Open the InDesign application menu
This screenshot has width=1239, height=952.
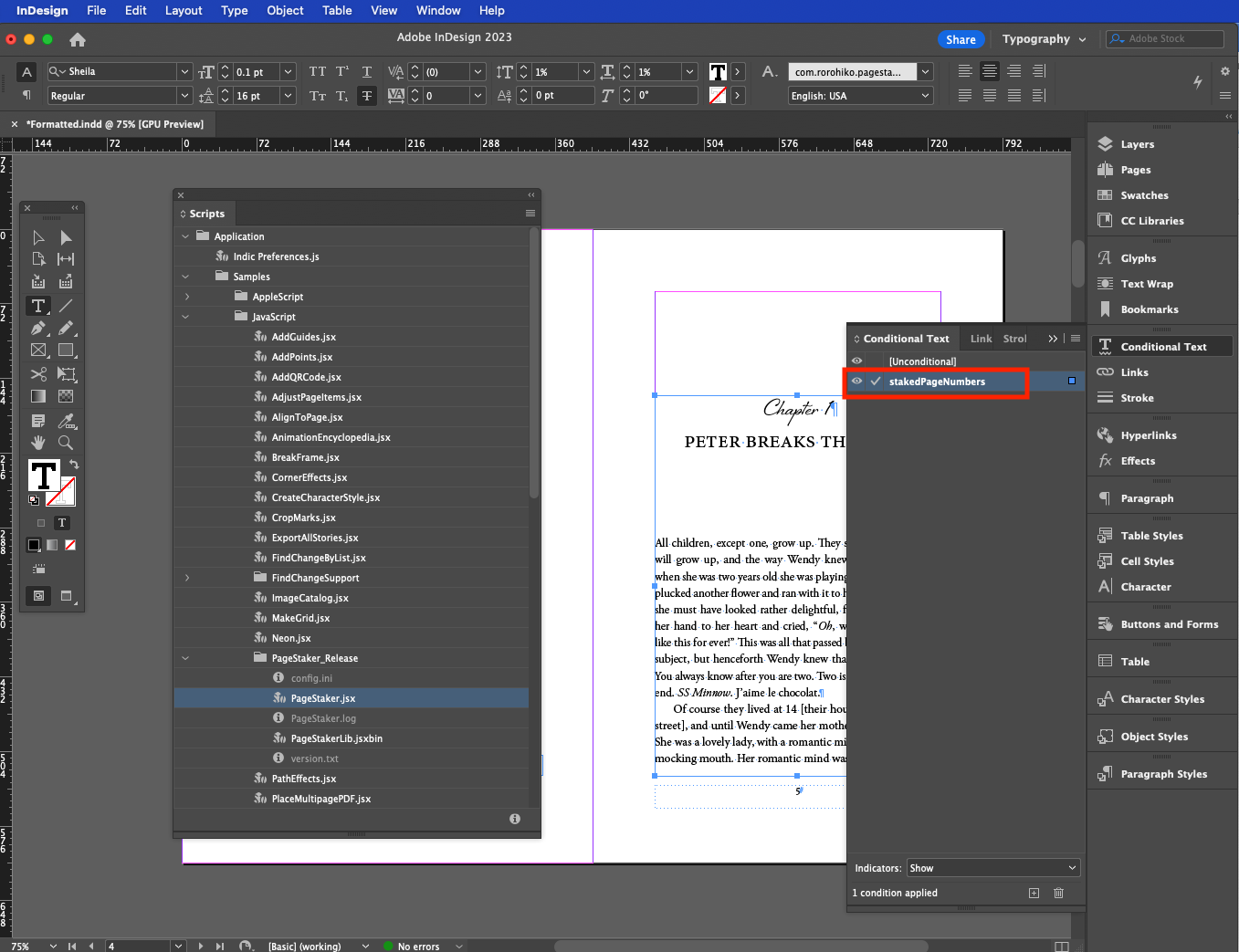pyautogui.click(x=42, y=10)
